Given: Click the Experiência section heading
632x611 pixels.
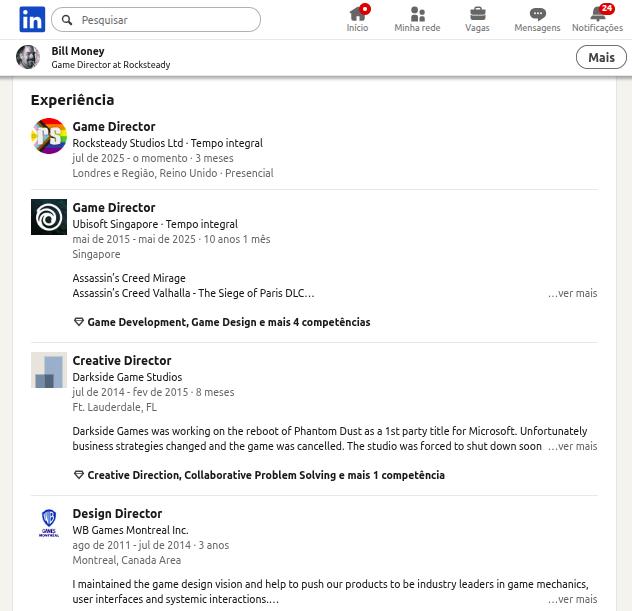Looking at the screenshot, I should click(73, 100).
